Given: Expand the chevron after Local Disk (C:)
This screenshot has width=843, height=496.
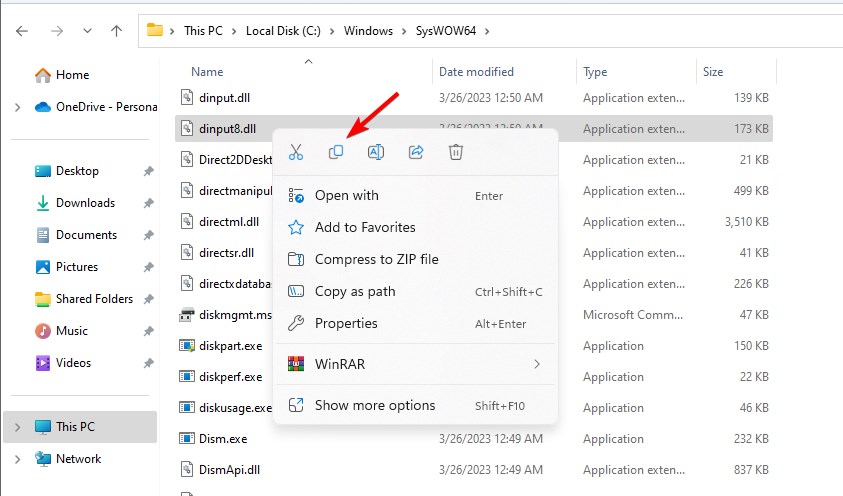Looking at the screenshot, I should coord(332,31).
